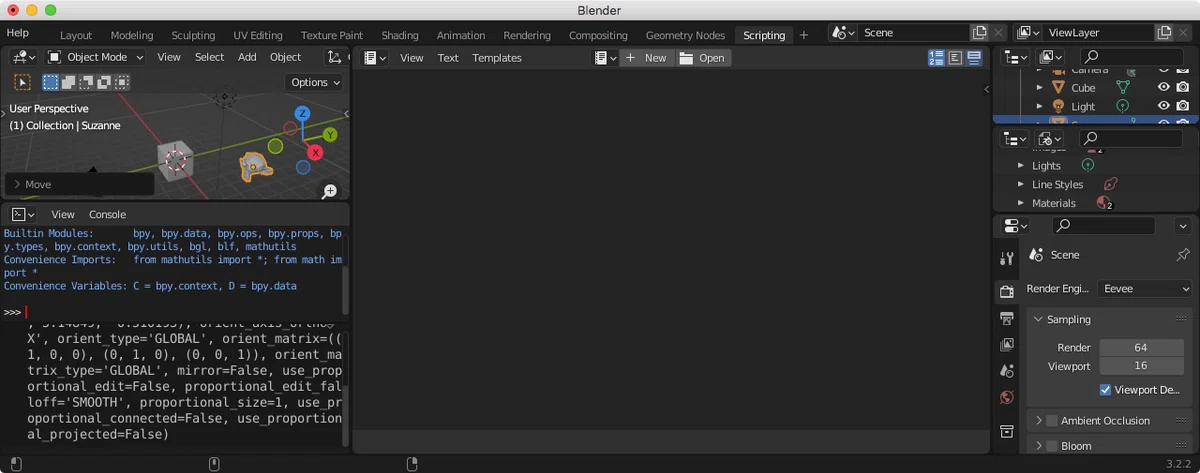Choose the set new selection mode icon
Screen dimensions: 1200x473
[50, 82]
